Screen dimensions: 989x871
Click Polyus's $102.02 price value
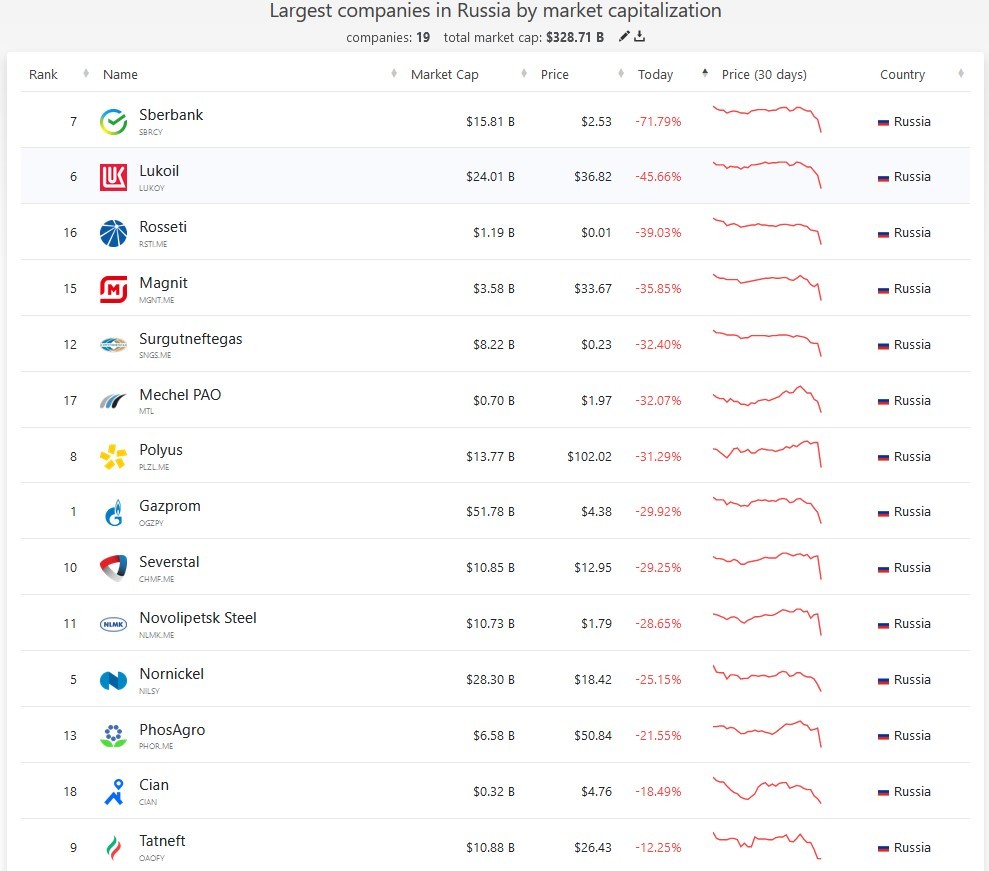(589, 457)
